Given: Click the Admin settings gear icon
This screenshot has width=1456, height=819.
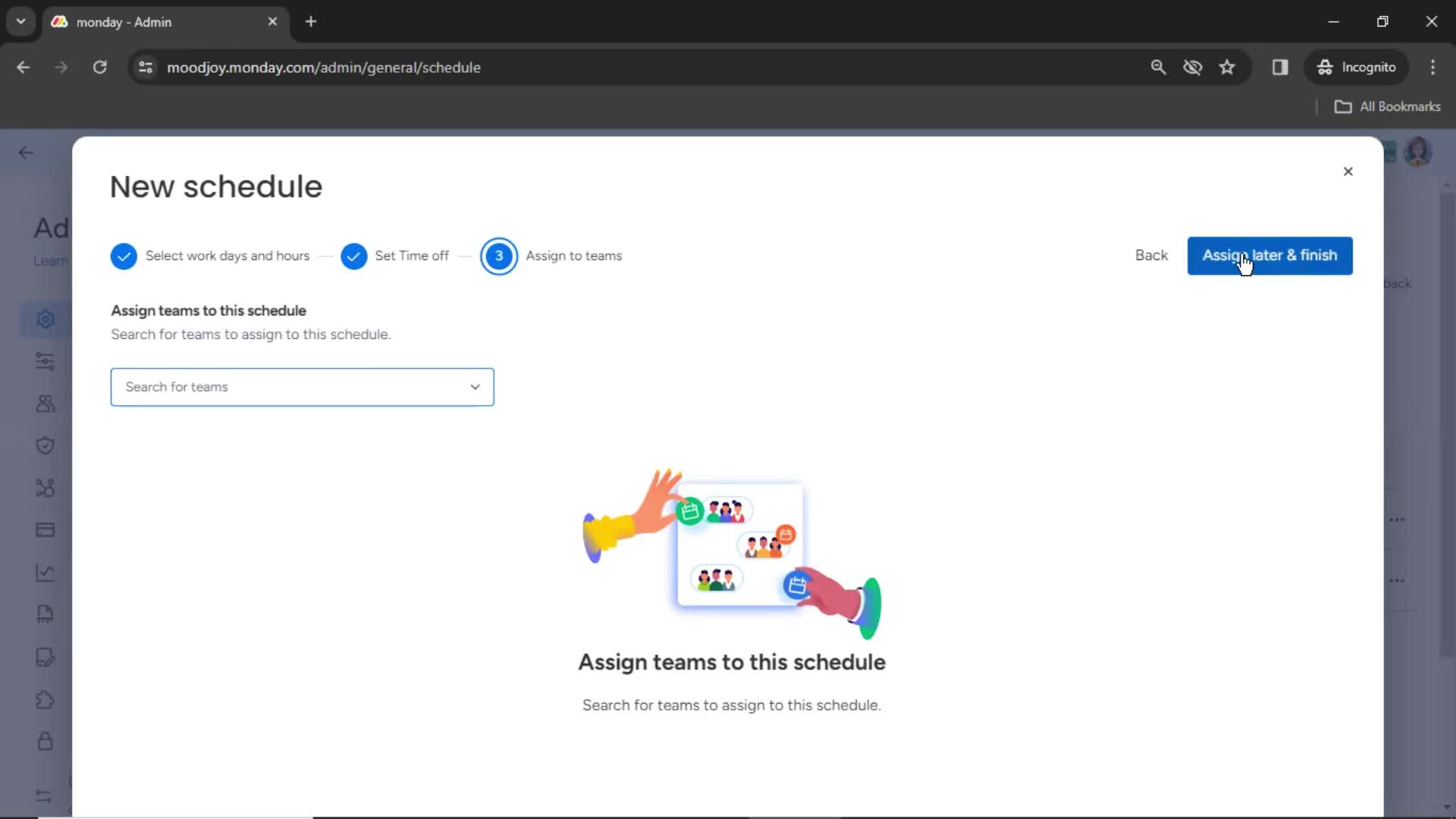Looking at the screenshot, I should [45, 319].
